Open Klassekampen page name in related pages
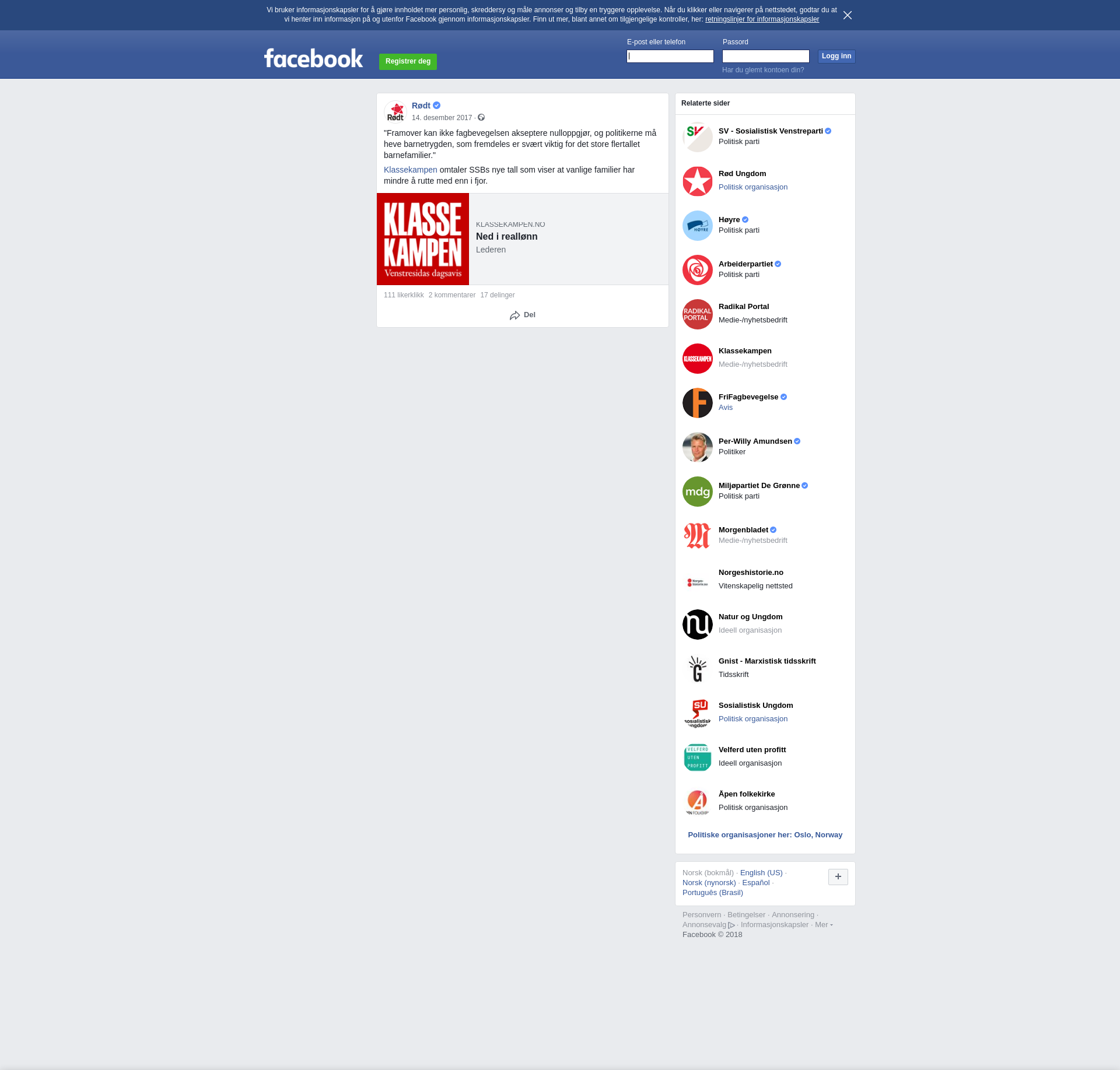 coord(745,351)
